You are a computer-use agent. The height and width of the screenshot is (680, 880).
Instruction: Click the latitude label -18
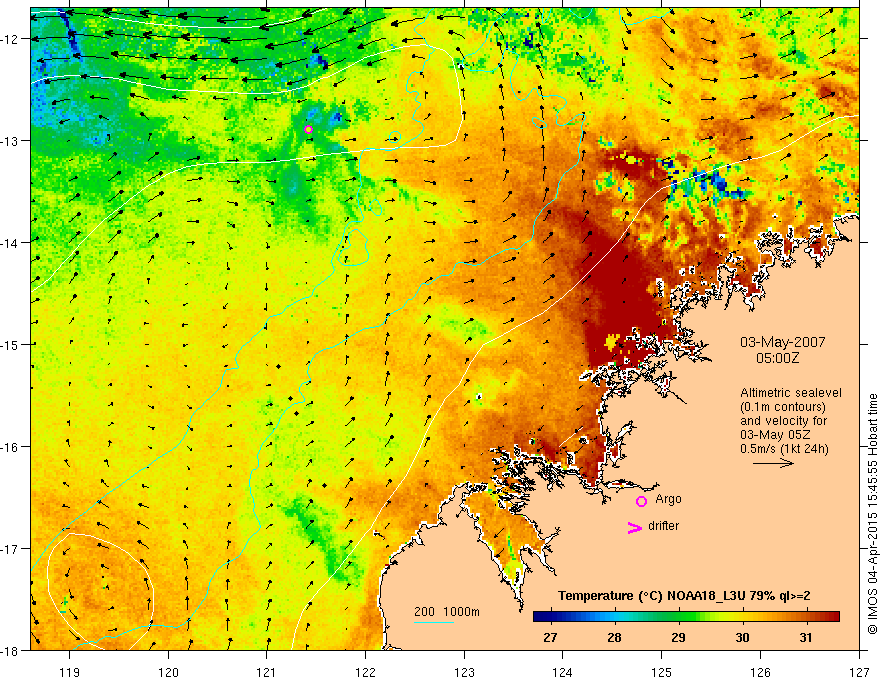pyautogui.click(x=10, y=650)
